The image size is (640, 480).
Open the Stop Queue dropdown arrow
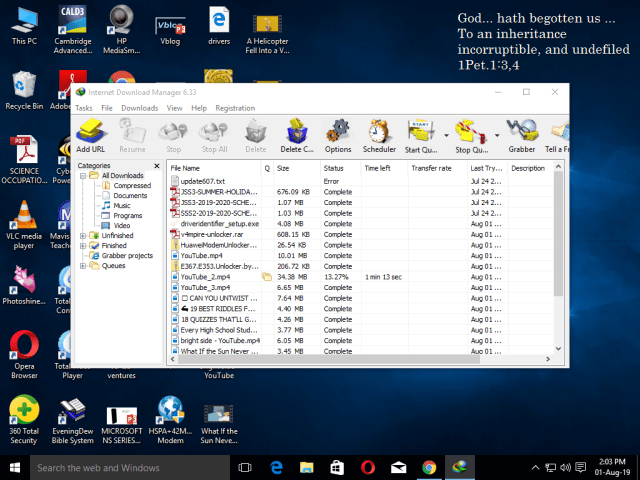(496, 135)
